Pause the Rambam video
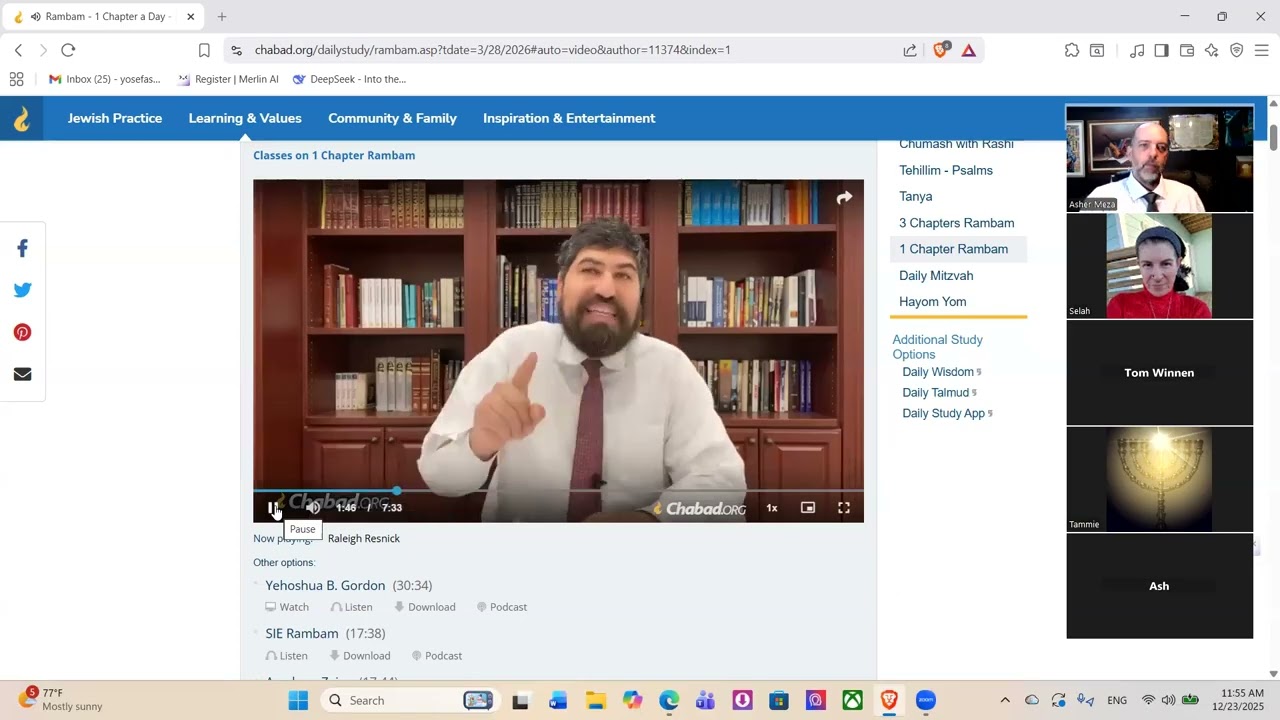 pyautogui.click(x=273, y=508)
